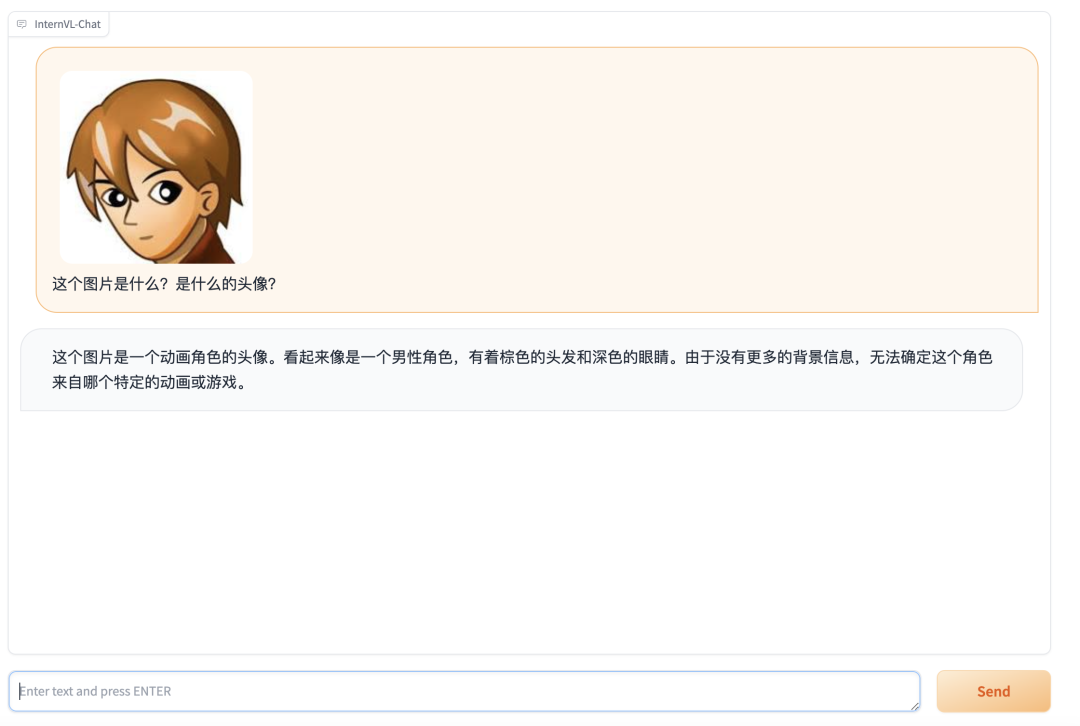Click the empty orange area right of the avatar
Viewport: 1080px width, 726px height.
pos(641,167)
